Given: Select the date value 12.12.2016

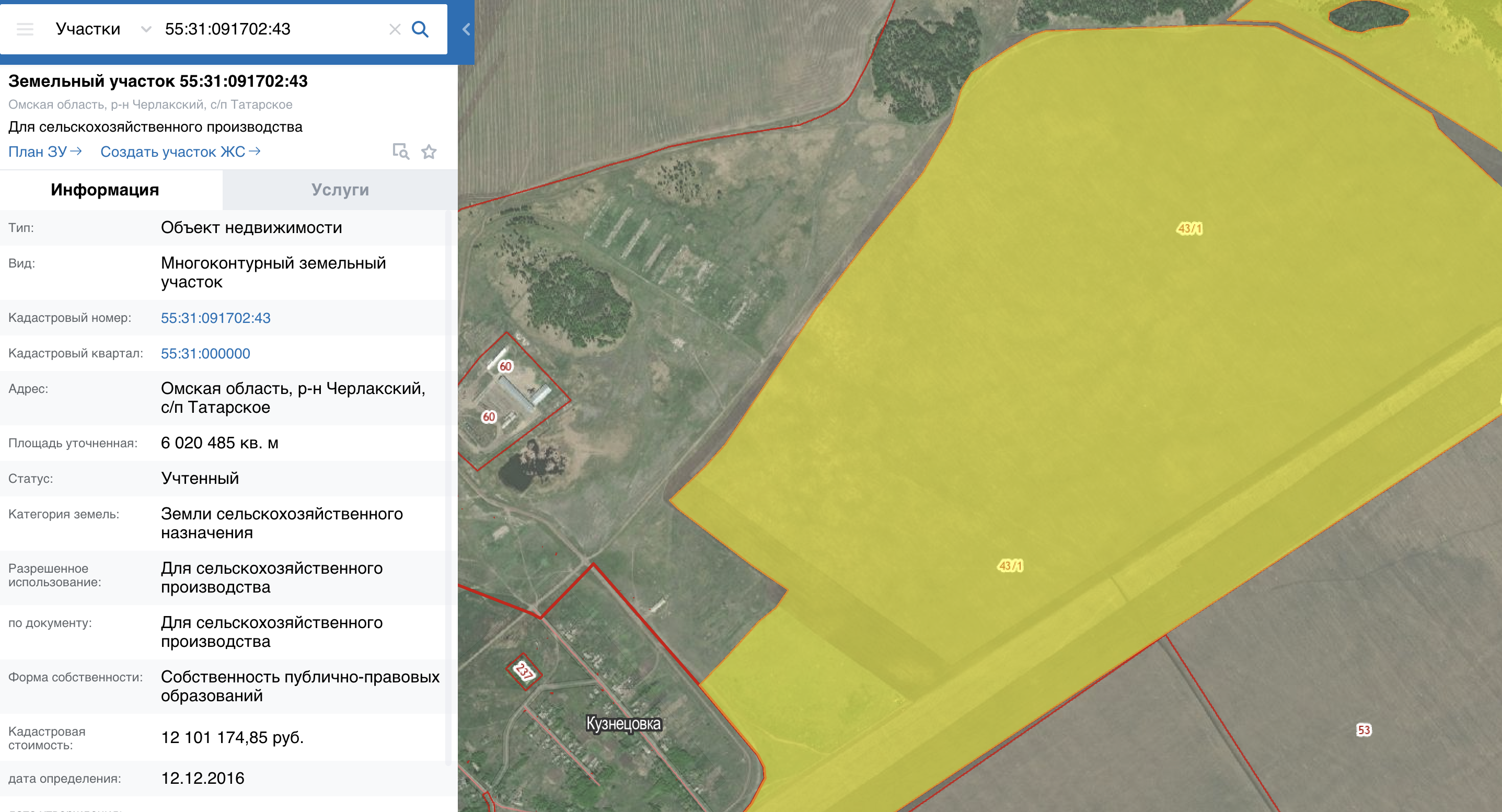Looking at the screenshot, I should pyautogui.click(x=202, y=778).
